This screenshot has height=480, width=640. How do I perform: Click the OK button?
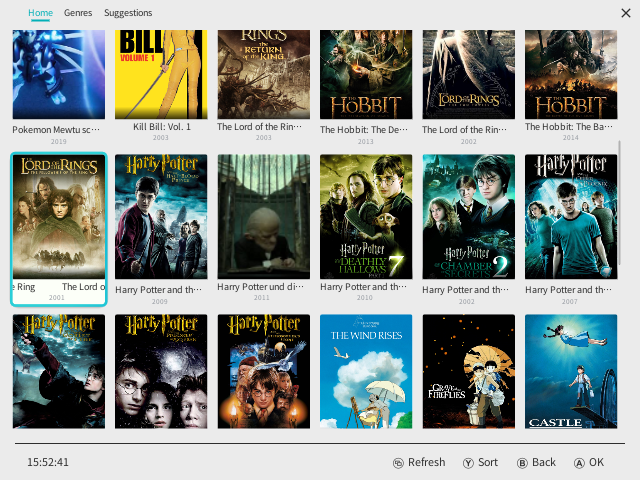(589, 462)
